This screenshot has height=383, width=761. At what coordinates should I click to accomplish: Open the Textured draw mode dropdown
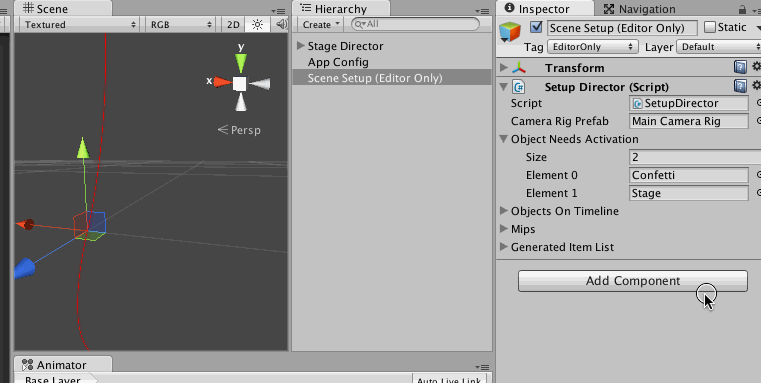(80, 24)
